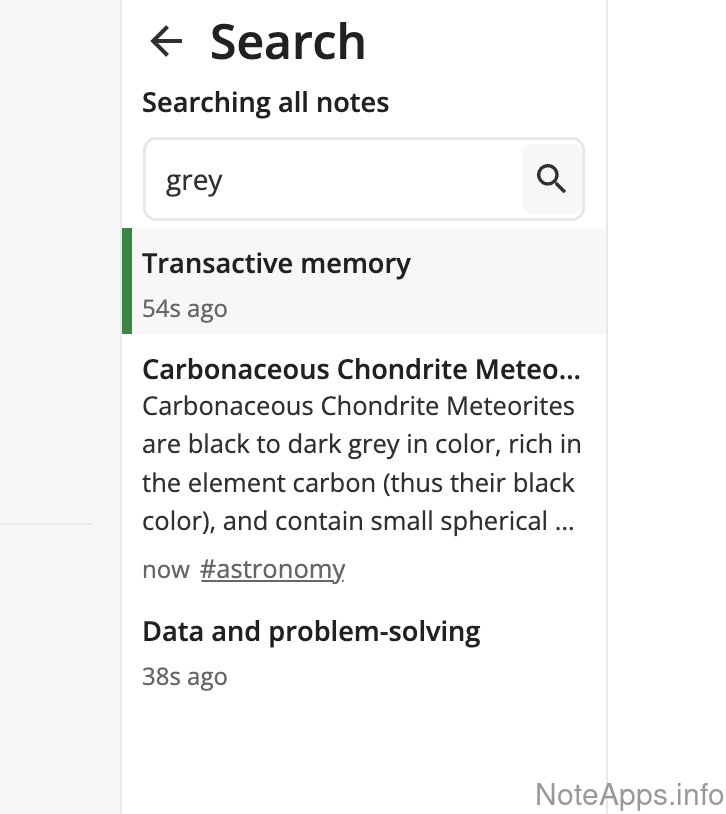Click the 'now' timestamp beside #astronomy

pyautogui.click(x=165, y=570)
